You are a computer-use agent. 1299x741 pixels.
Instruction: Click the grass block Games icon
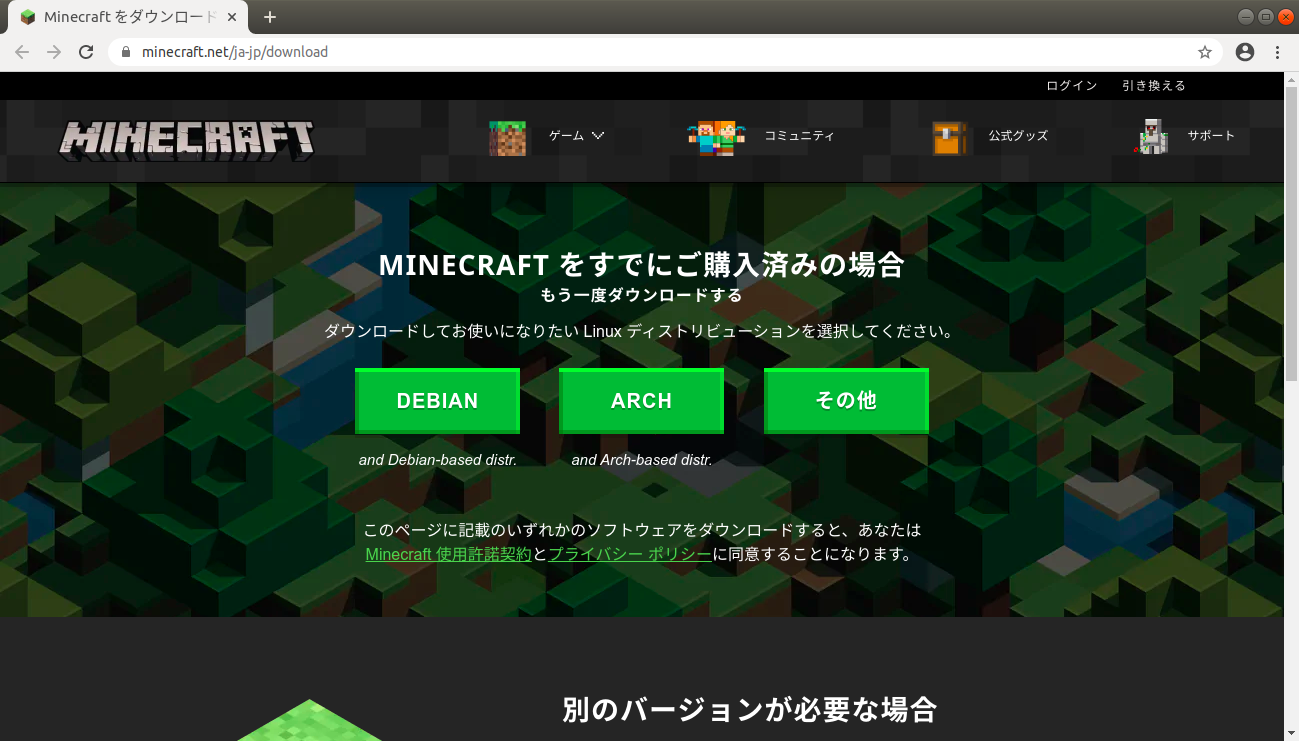[507, 137]
